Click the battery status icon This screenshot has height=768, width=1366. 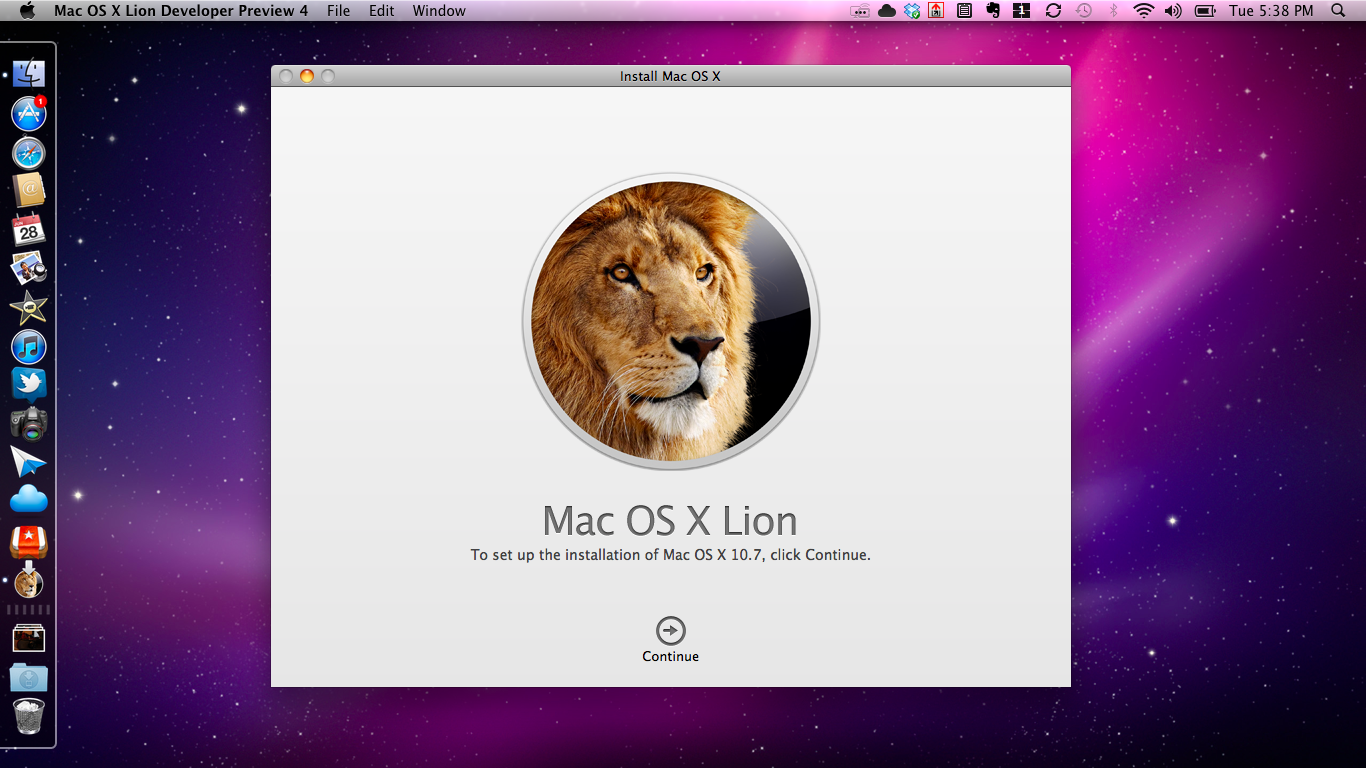[x=1205, y=11]
